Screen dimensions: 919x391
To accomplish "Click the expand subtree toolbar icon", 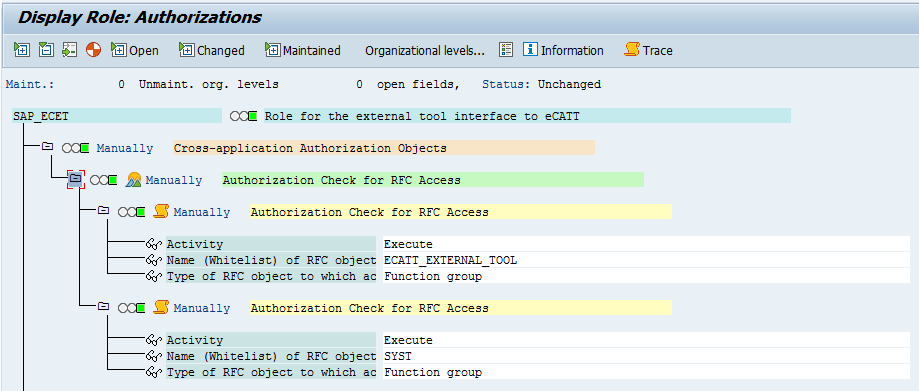I will [x=22, y=50].
